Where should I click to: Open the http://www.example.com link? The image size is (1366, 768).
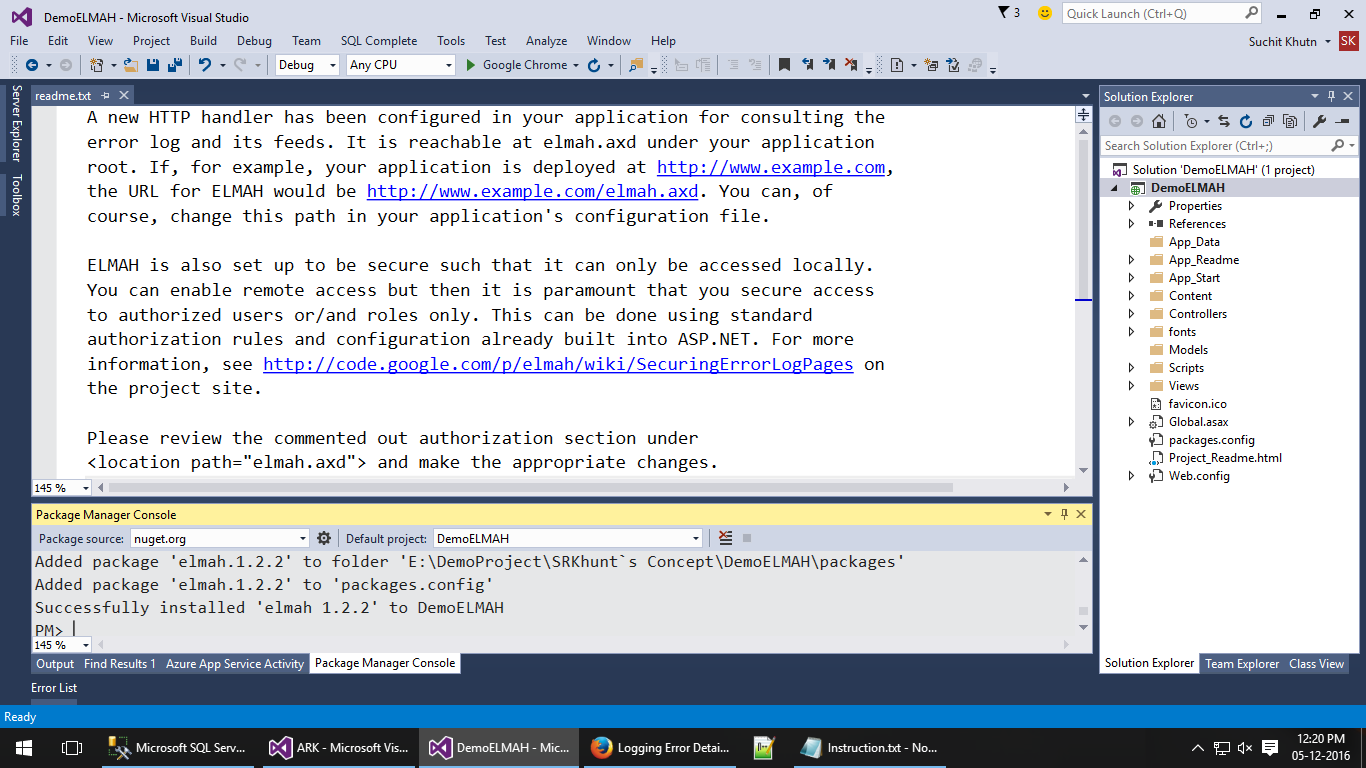771,167
